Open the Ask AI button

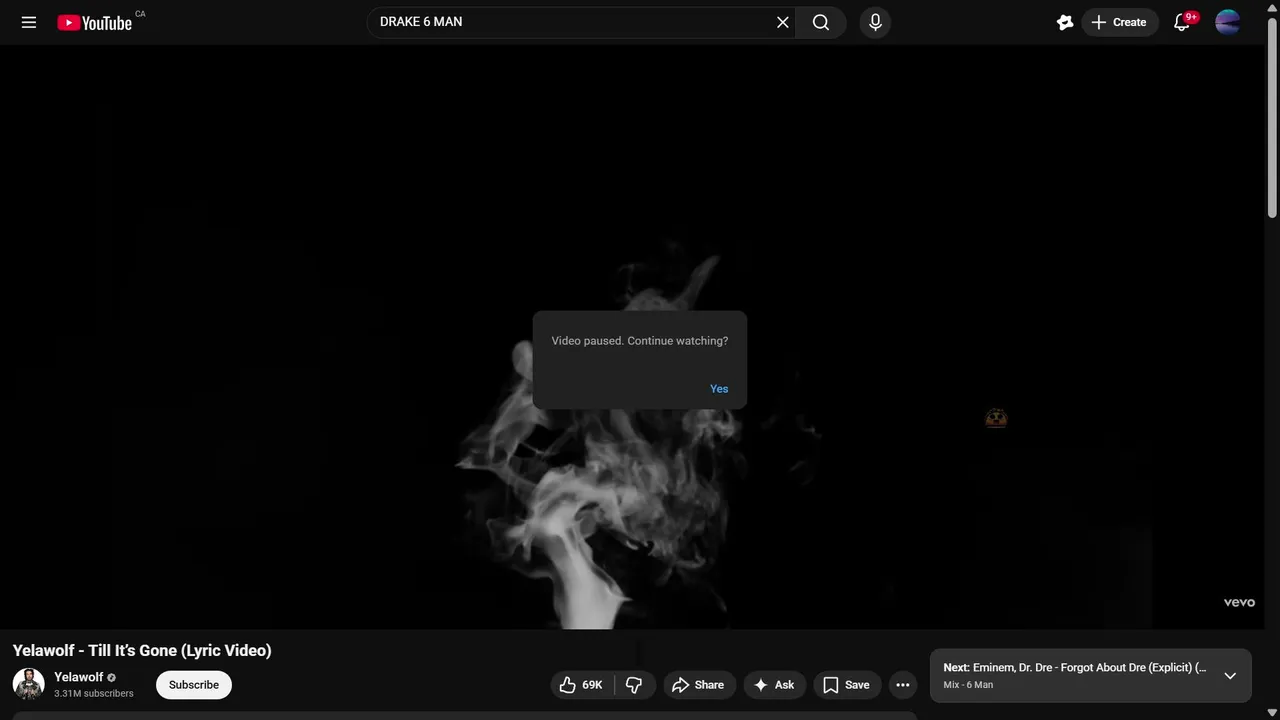pos(774,685)
